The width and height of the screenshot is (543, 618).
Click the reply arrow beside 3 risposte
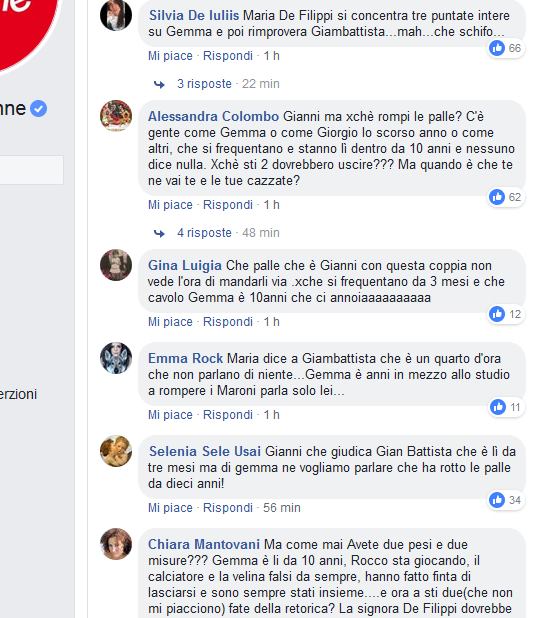pyautogui.click(x=159, y=84)
